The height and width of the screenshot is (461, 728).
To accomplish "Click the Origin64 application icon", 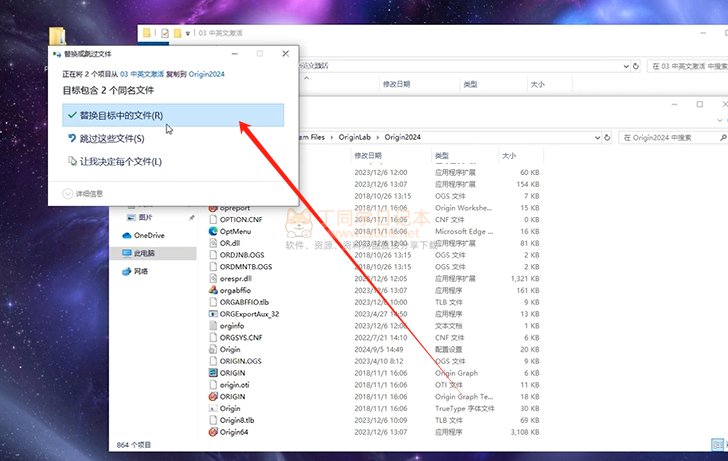I will (x=213, y=433).
